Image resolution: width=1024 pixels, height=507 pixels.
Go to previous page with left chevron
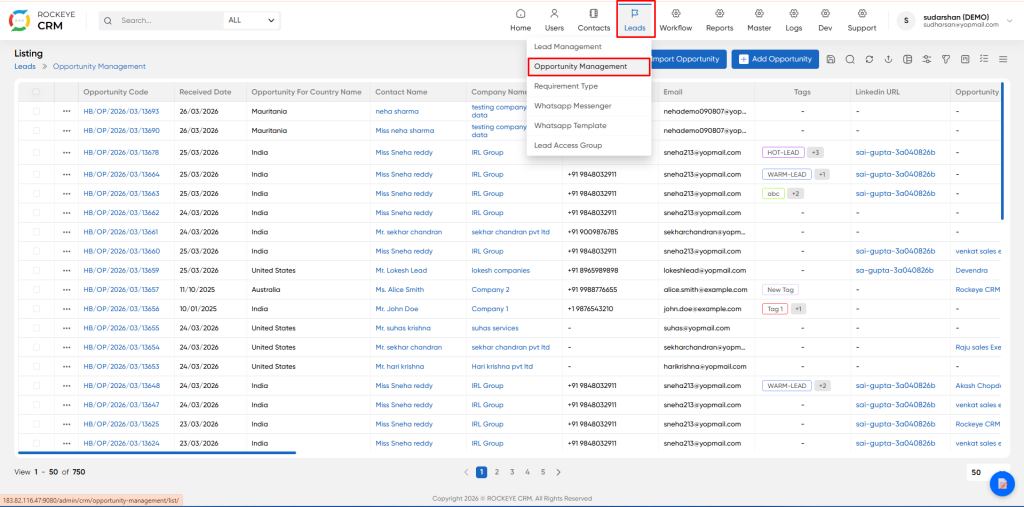tap(466, 472)
